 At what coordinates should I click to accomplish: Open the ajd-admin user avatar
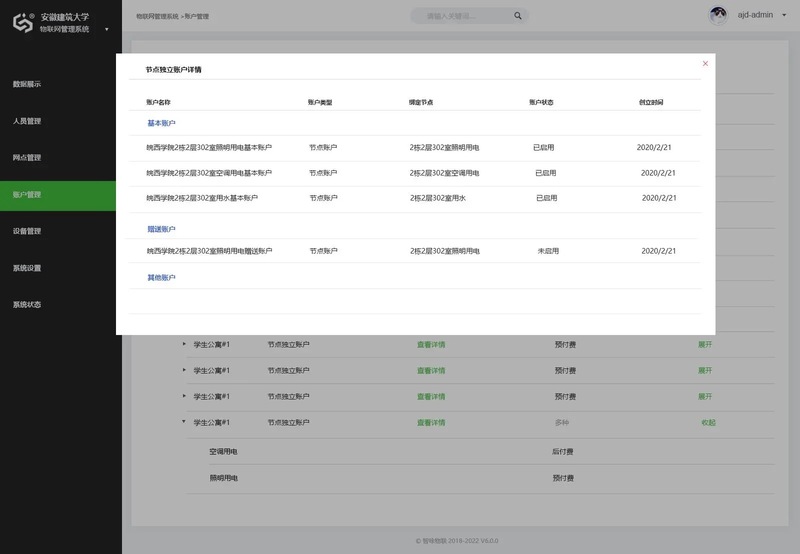718,16
